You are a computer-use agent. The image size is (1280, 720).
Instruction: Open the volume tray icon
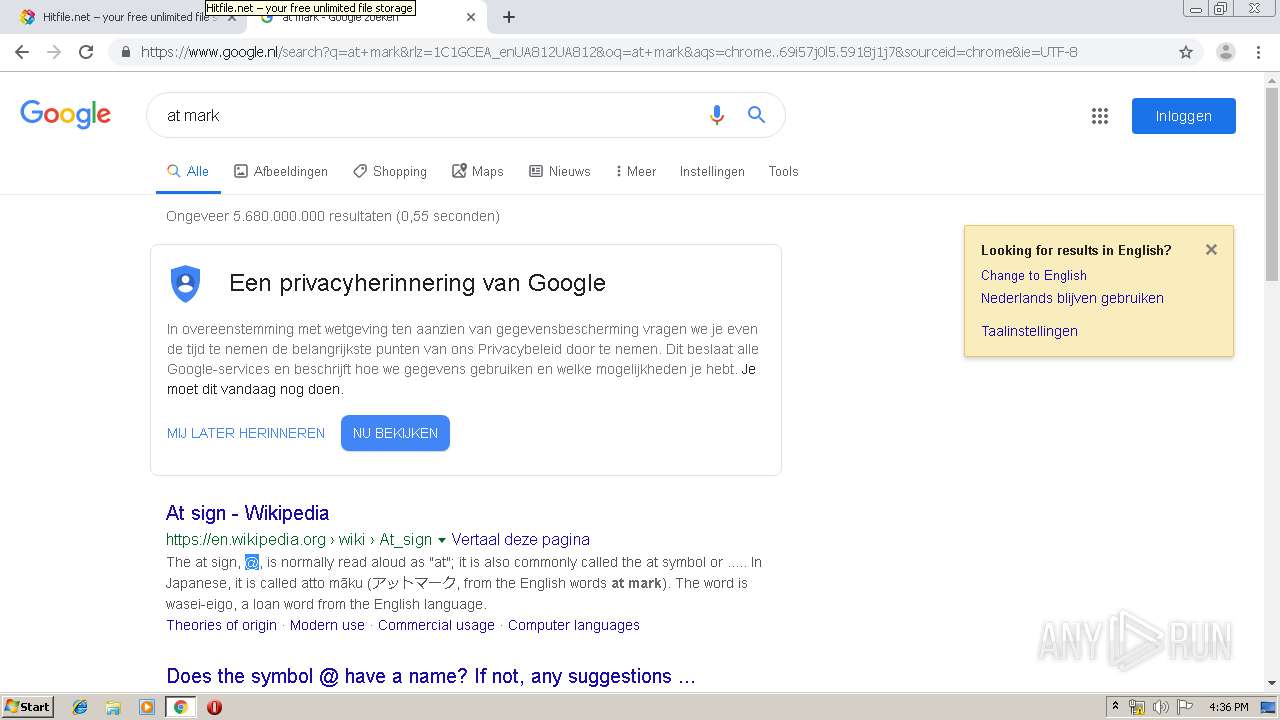1160,707
